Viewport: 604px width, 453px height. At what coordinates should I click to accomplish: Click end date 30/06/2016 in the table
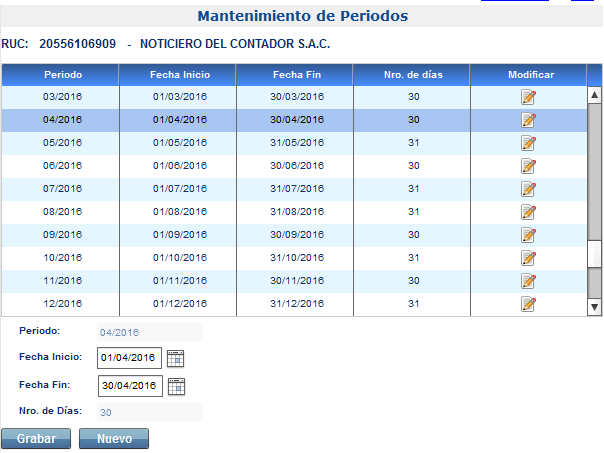[x=297, y=166]
